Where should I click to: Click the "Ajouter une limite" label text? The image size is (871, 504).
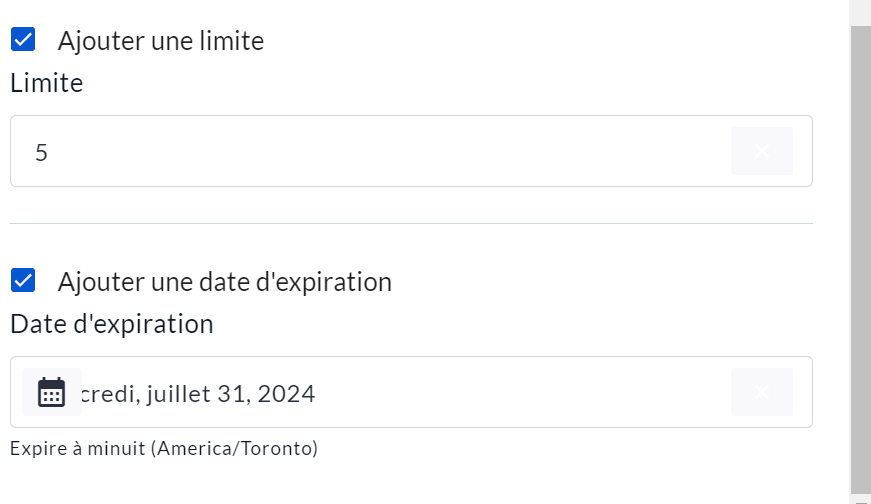click(x=161, y=41)
